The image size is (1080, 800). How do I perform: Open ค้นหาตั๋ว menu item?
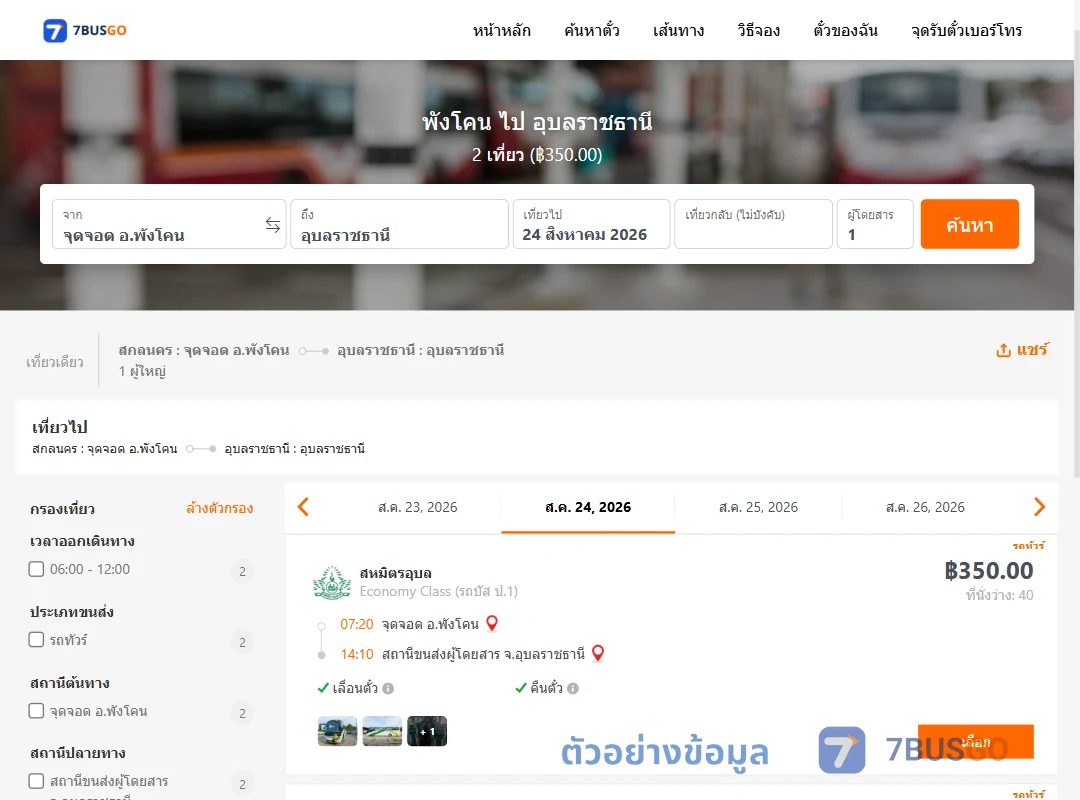coord(592,30)
